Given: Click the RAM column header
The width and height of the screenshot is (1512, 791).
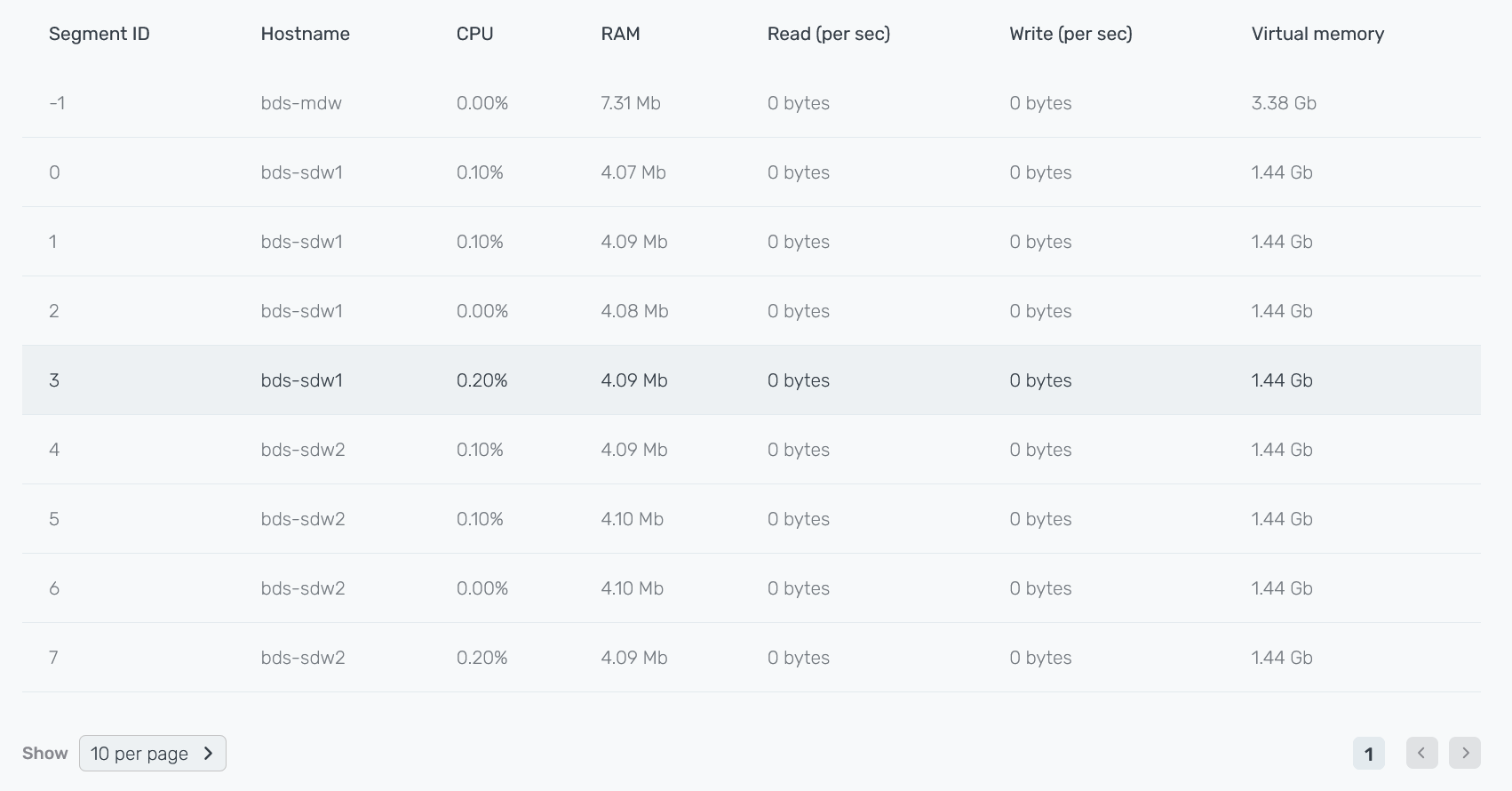Looking at the screenshot, I should (x=620, y=34).
